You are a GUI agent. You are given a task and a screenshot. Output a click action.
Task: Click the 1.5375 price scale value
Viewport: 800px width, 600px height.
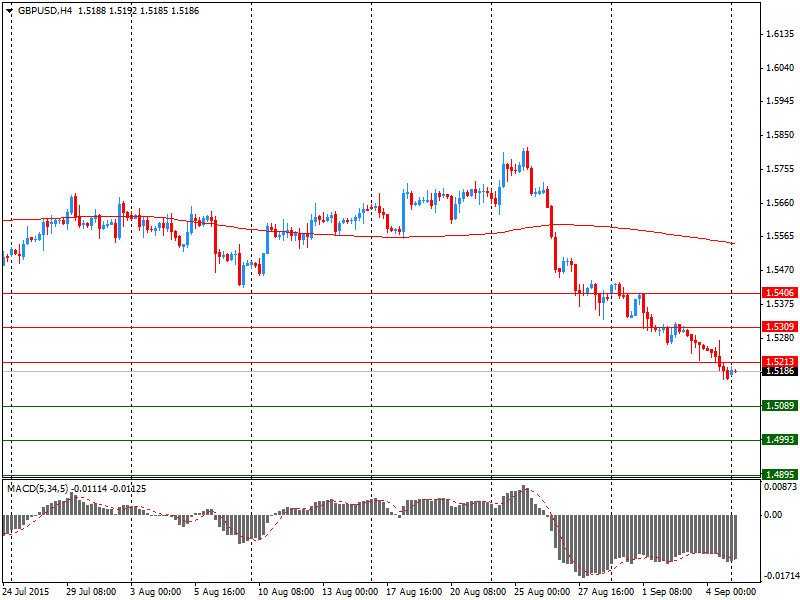781,304
